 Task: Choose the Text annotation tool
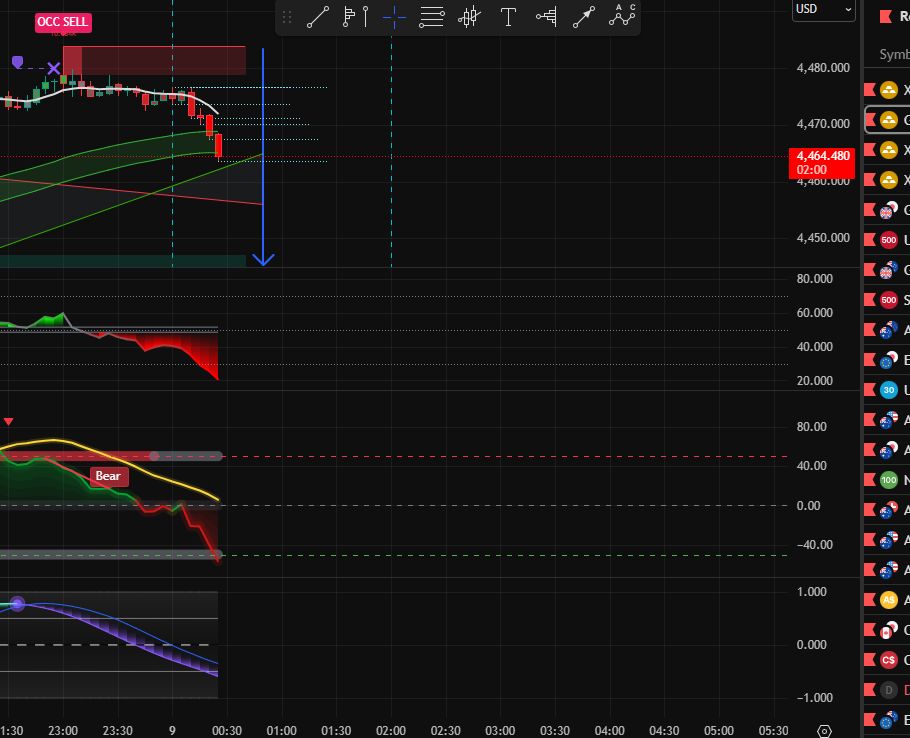click(x=508, y=17)
